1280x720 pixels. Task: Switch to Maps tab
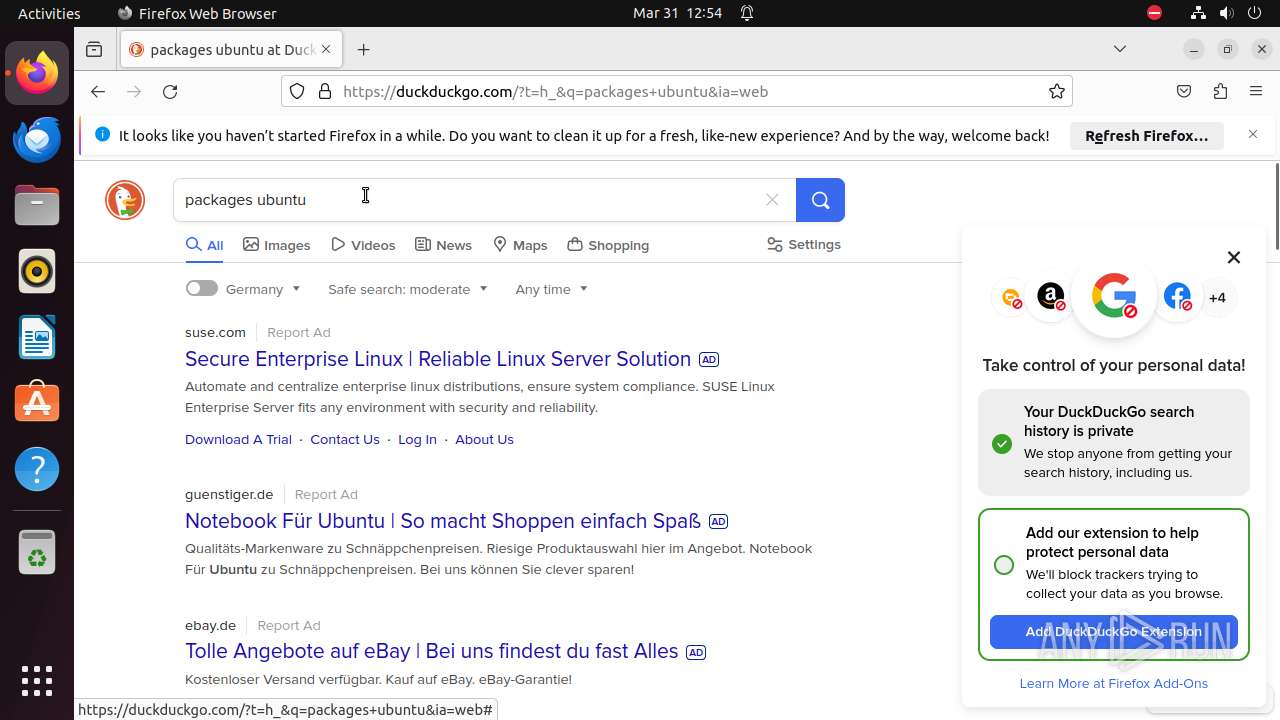click(520, 245)
